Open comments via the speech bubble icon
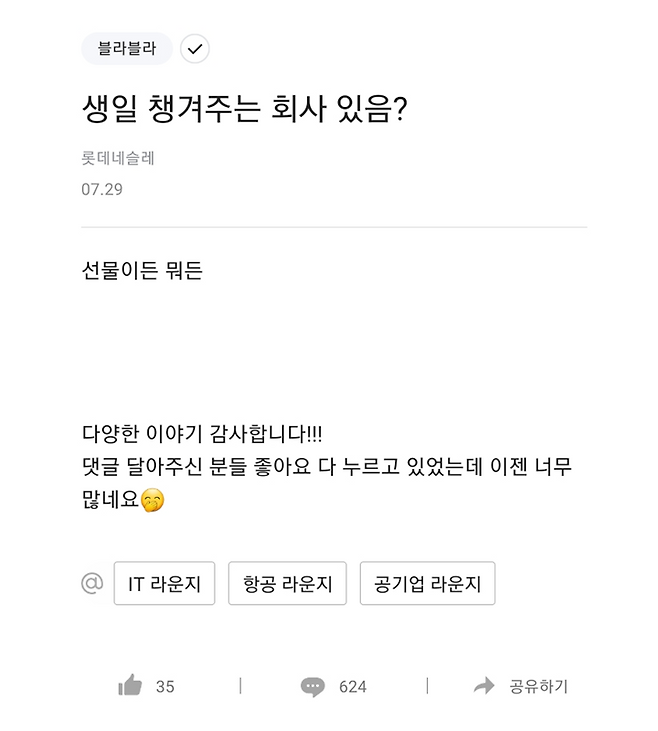The height and width of the screenshot is (731, 658). pos(313,686)
